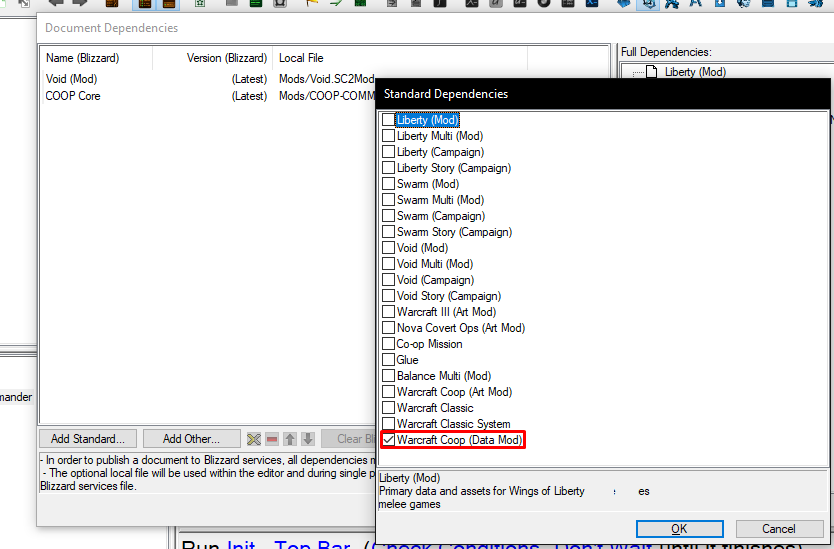Click the yellow and gray X icon beside Add Other
Image resolution: width=834 pixels, height=549 pixels.
pyautogui.click(x=254, y=439)
